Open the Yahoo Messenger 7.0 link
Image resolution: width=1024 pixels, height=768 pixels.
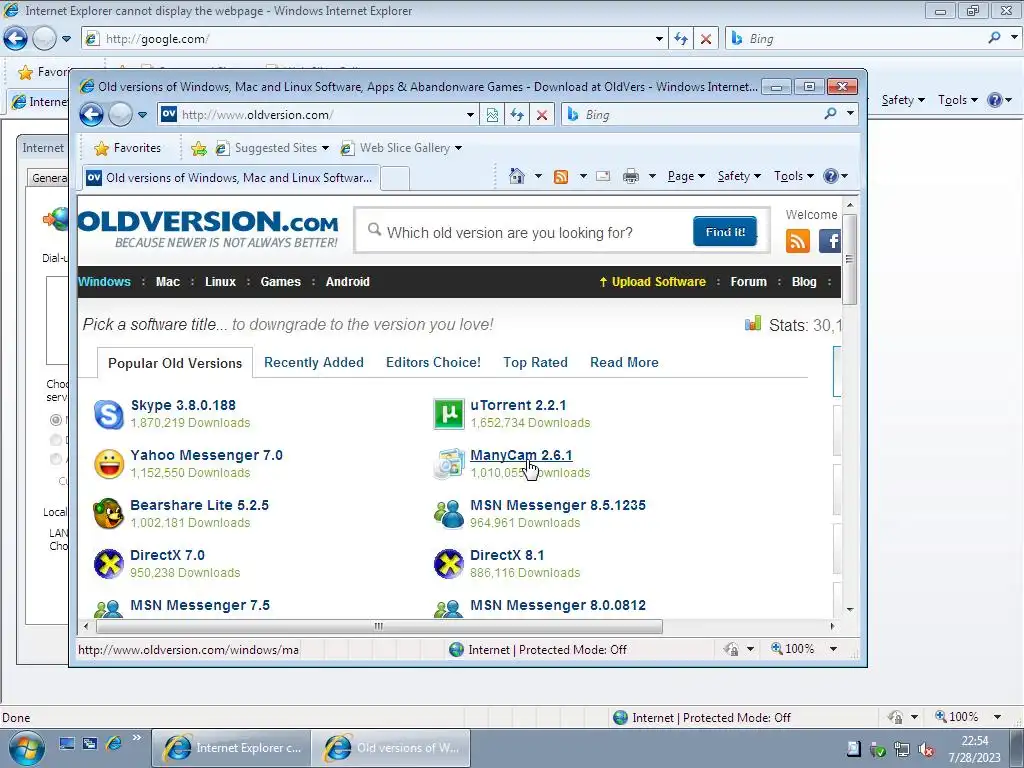click(x=206, y=455)
